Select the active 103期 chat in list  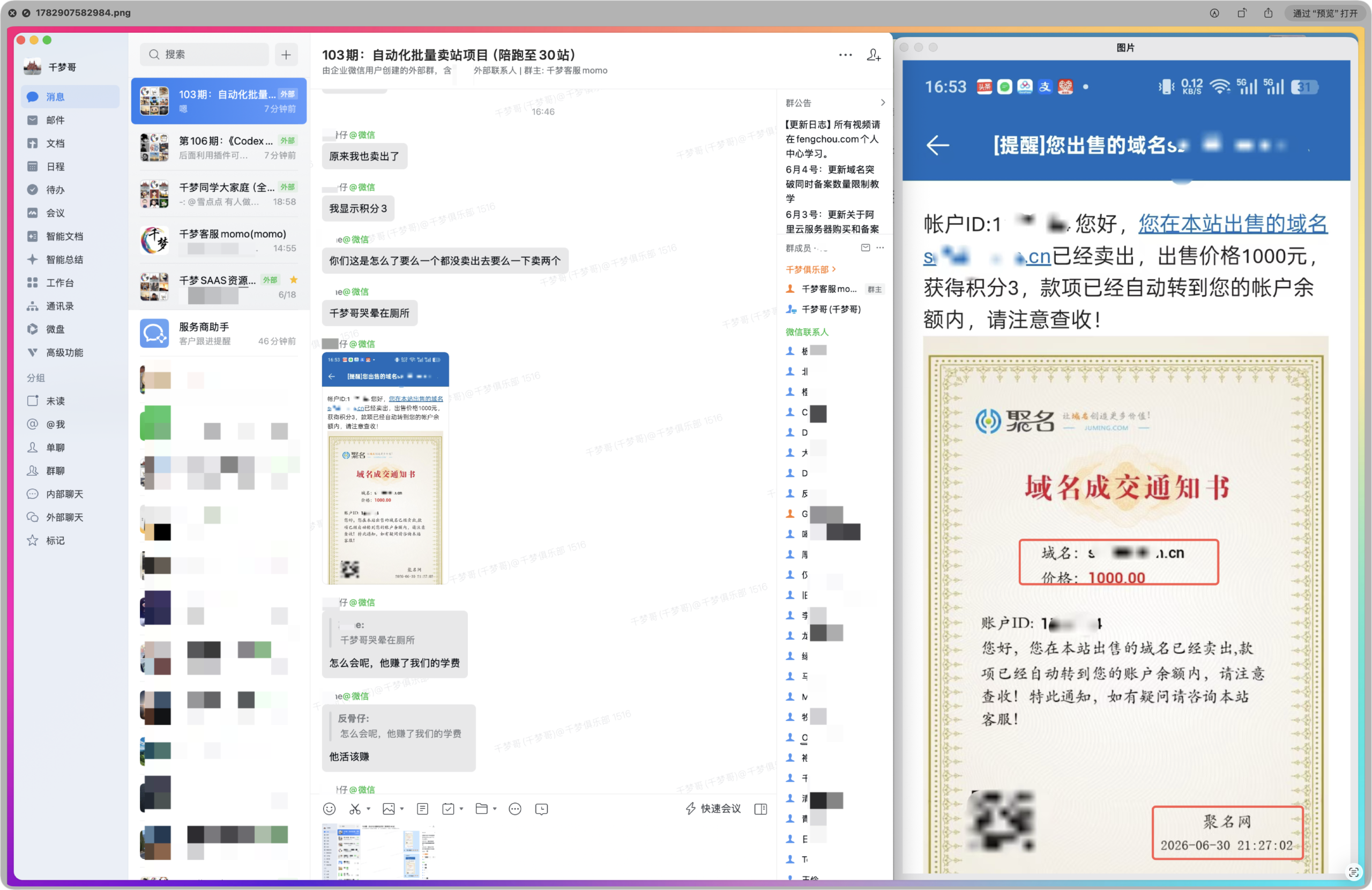coord(219,101)
